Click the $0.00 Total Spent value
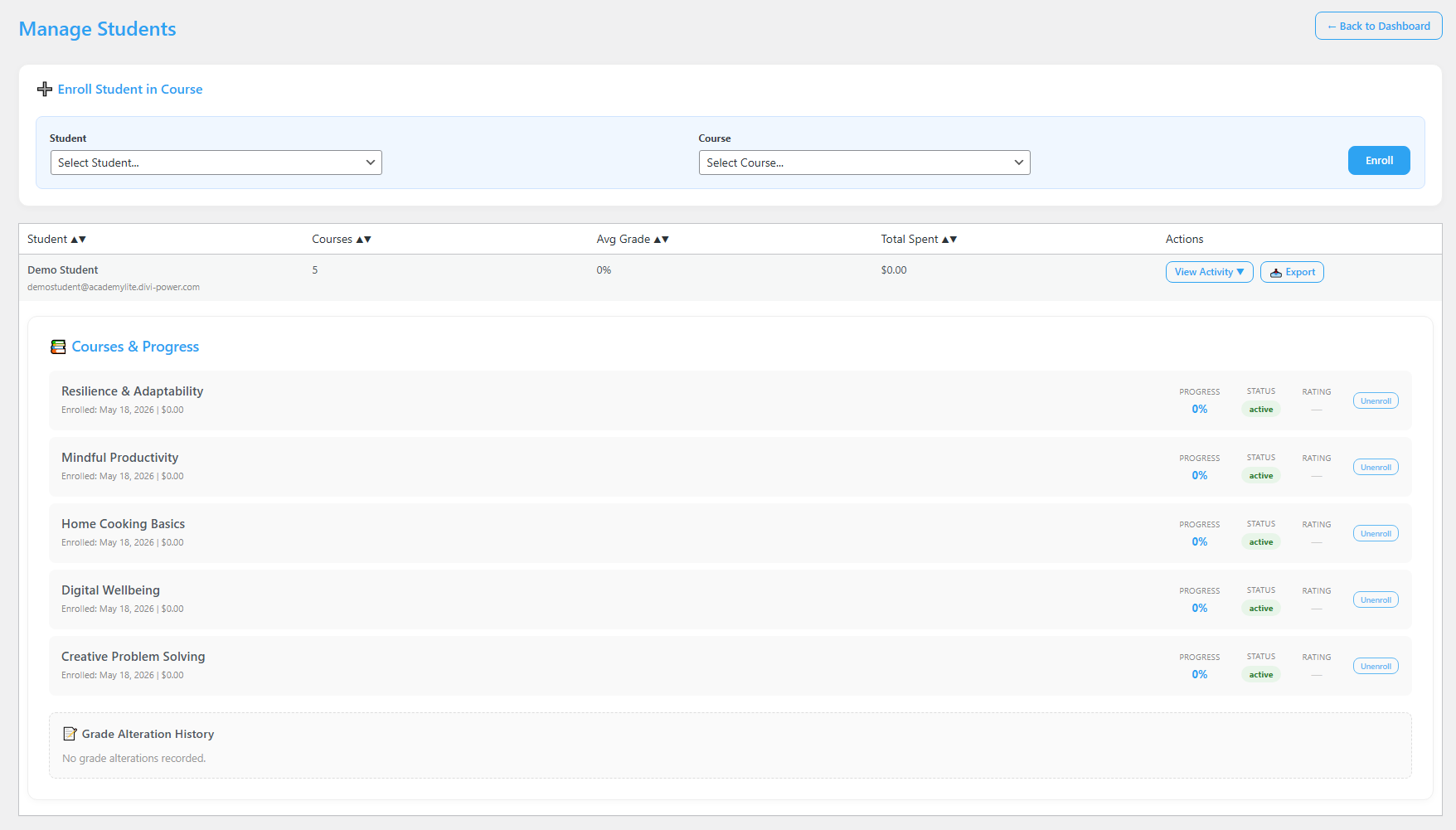 [x=894, y=270]
